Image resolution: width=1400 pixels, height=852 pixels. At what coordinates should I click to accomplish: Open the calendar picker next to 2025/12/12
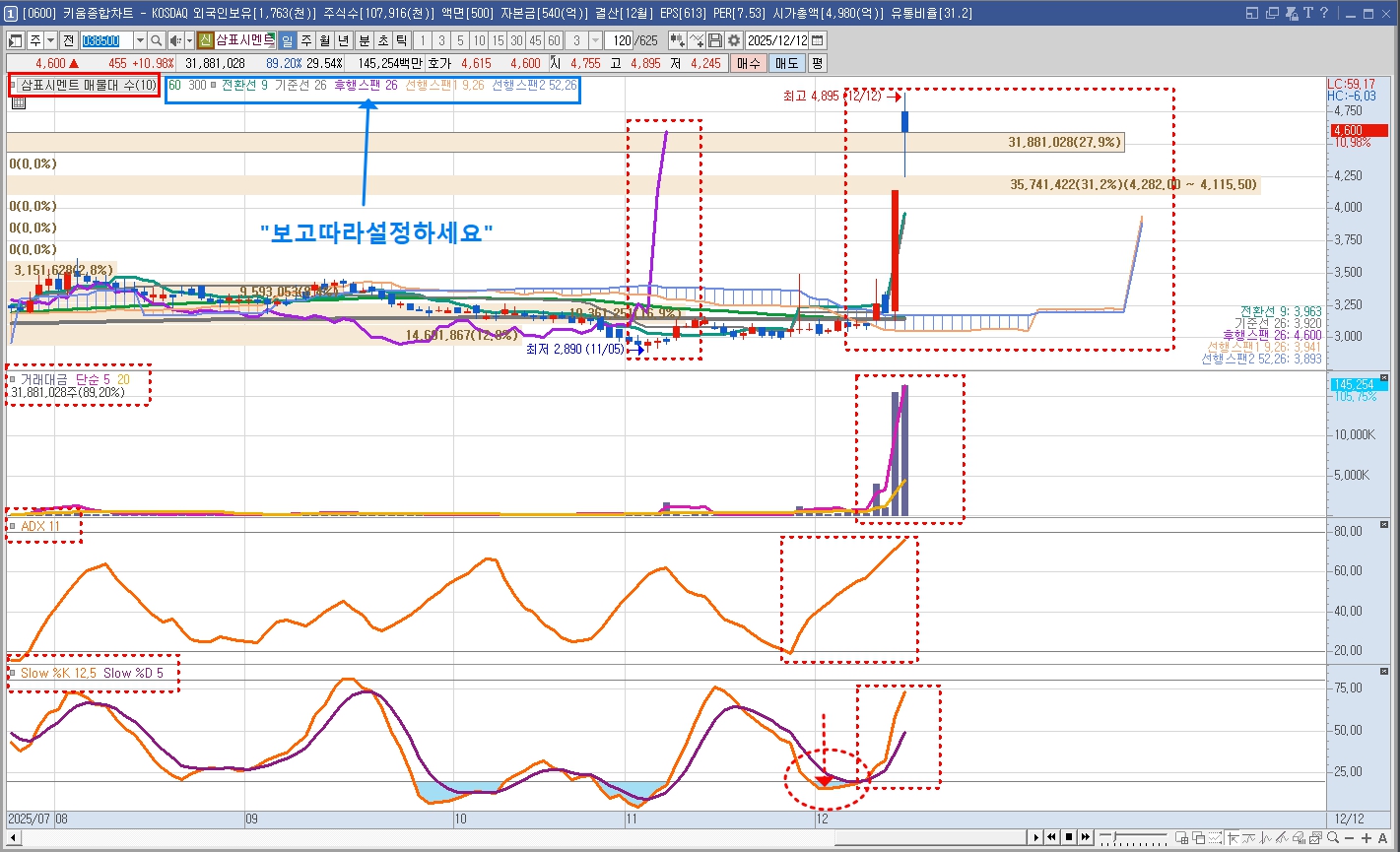816,40
